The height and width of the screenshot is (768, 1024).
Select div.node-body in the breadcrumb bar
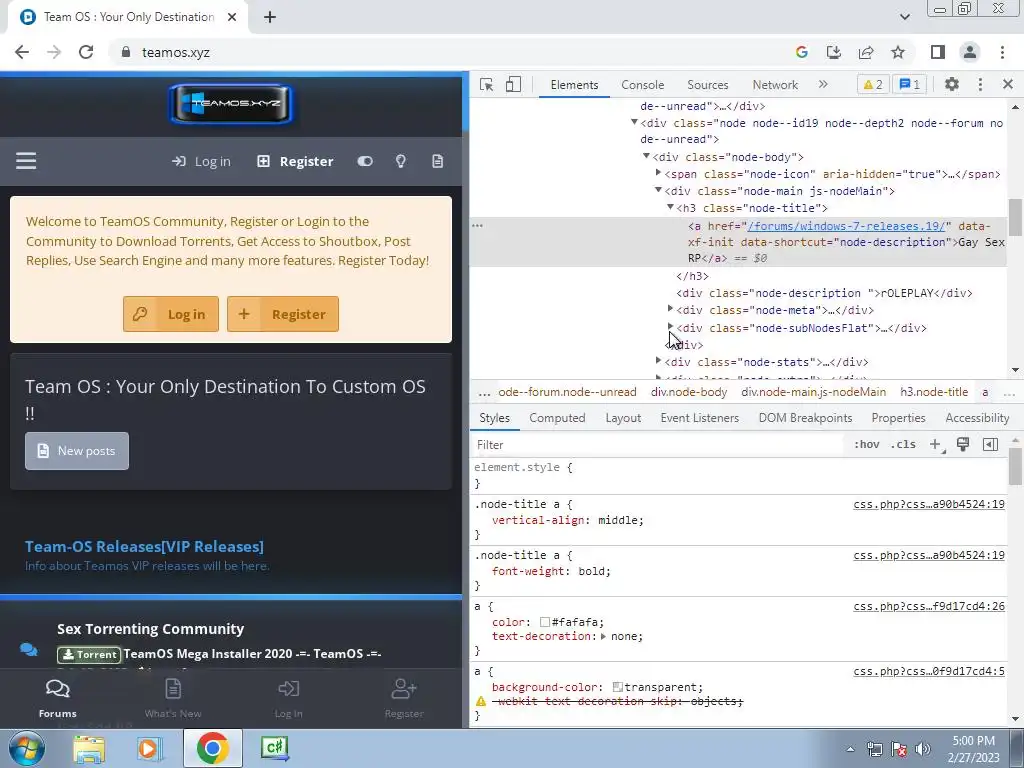(x=689, y=392)
